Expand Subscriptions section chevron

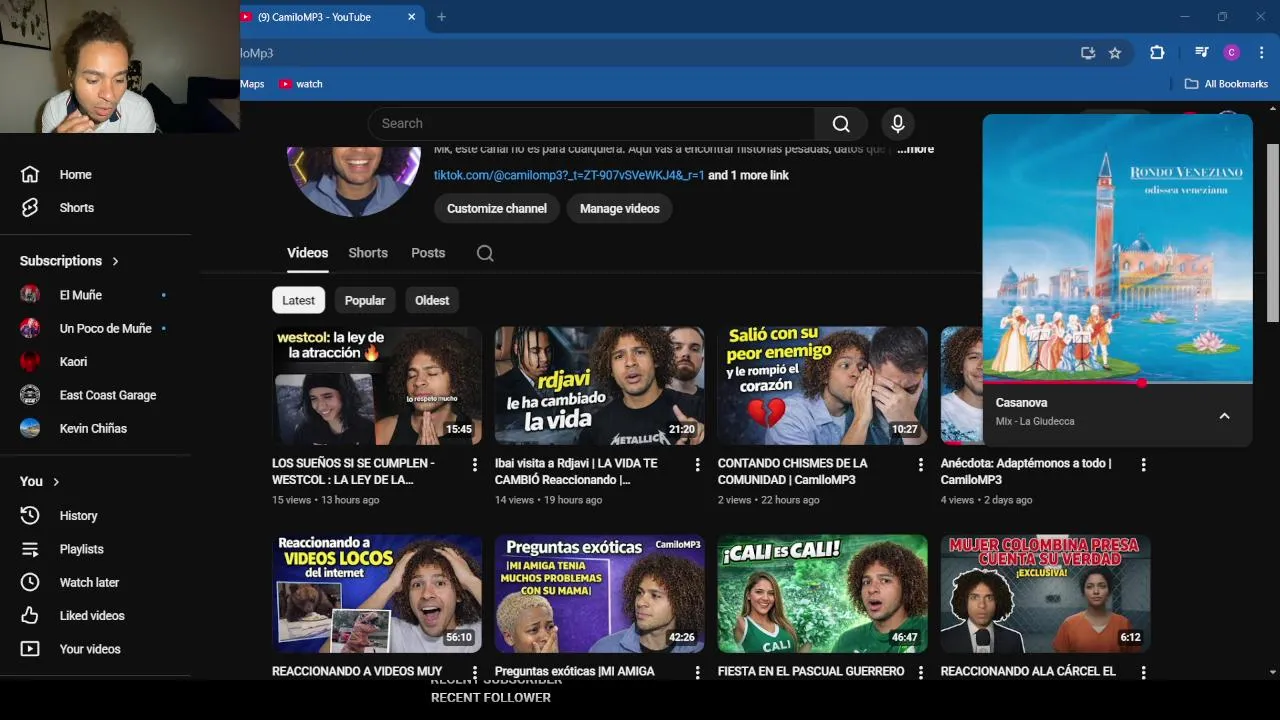point(115,261)
